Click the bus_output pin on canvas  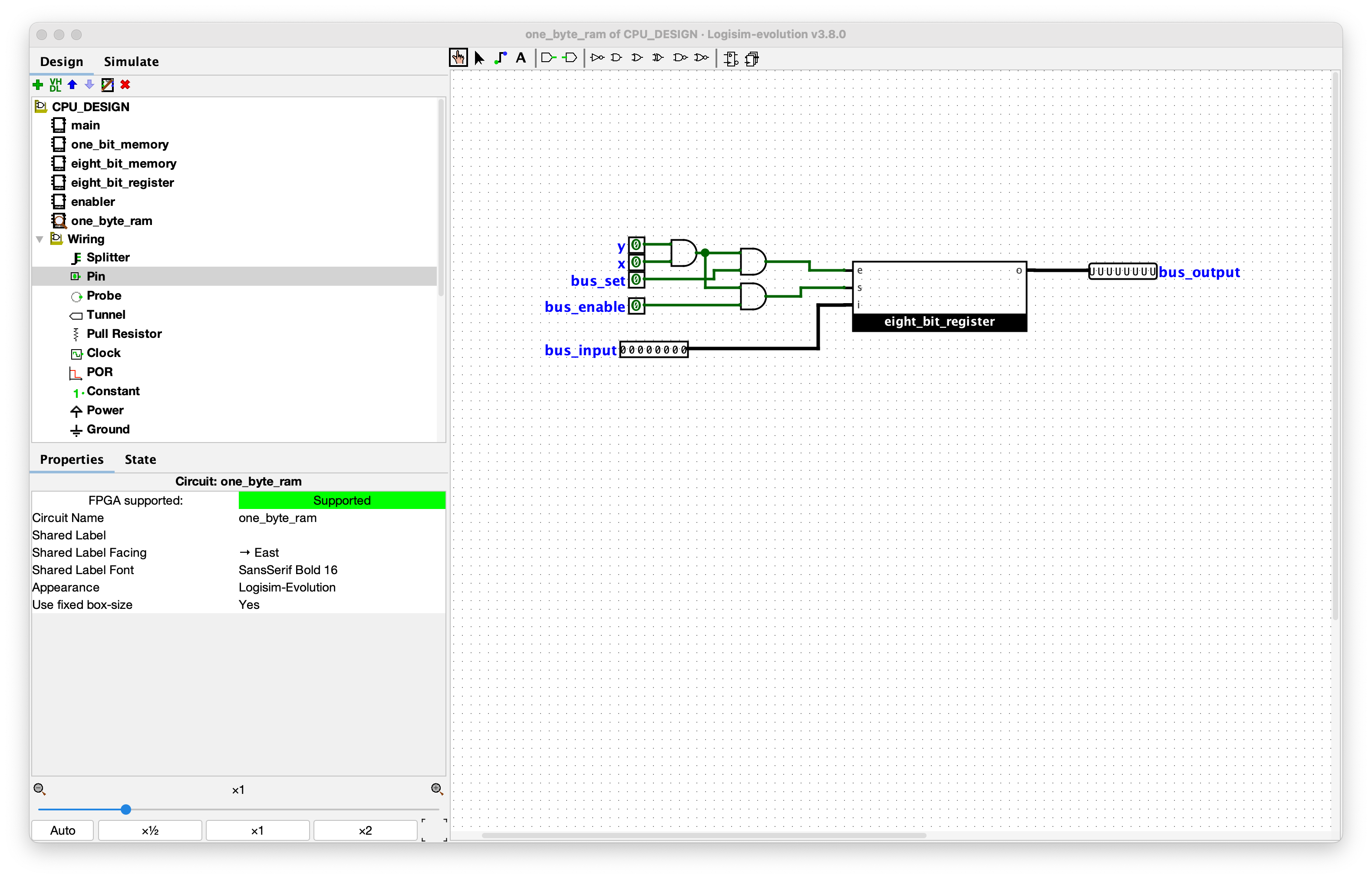point(1122,271)
